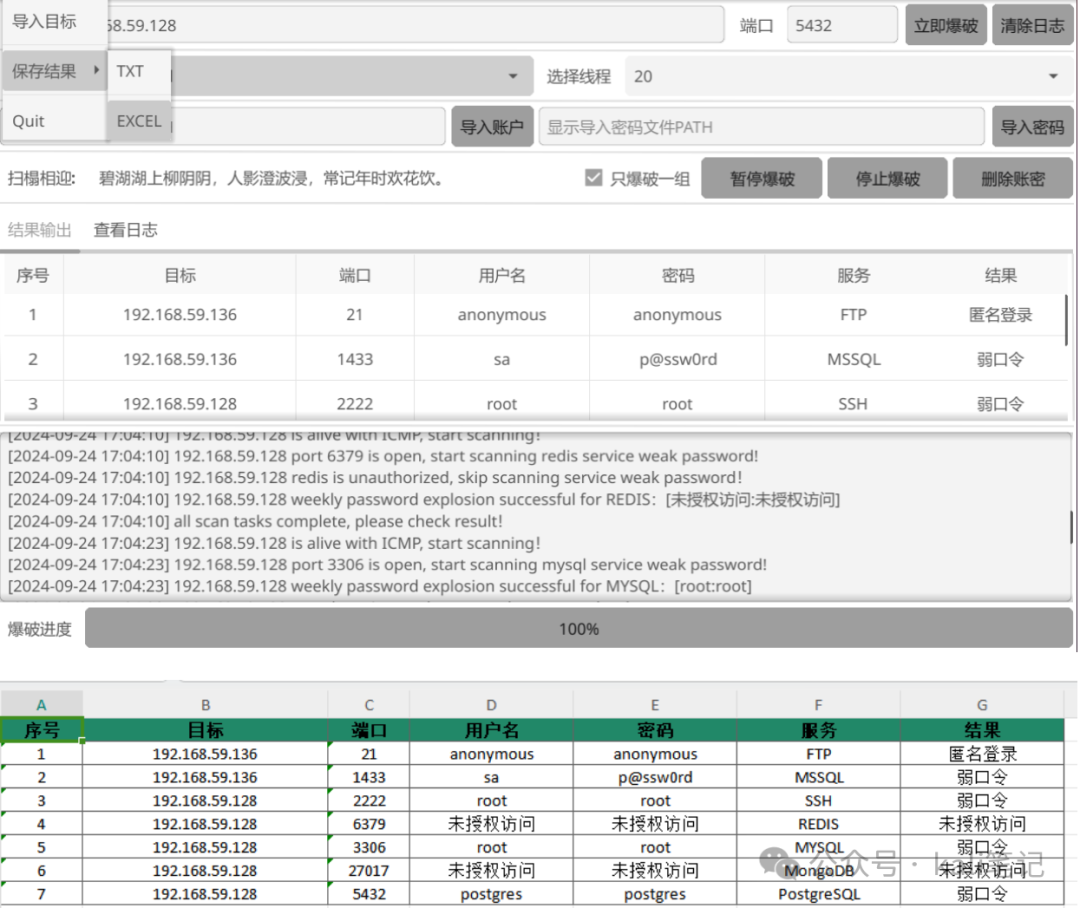The height and width of the screenshot is (908, 1080).
Task: Select spreadsheet column A header
Action: click(41, 705)
